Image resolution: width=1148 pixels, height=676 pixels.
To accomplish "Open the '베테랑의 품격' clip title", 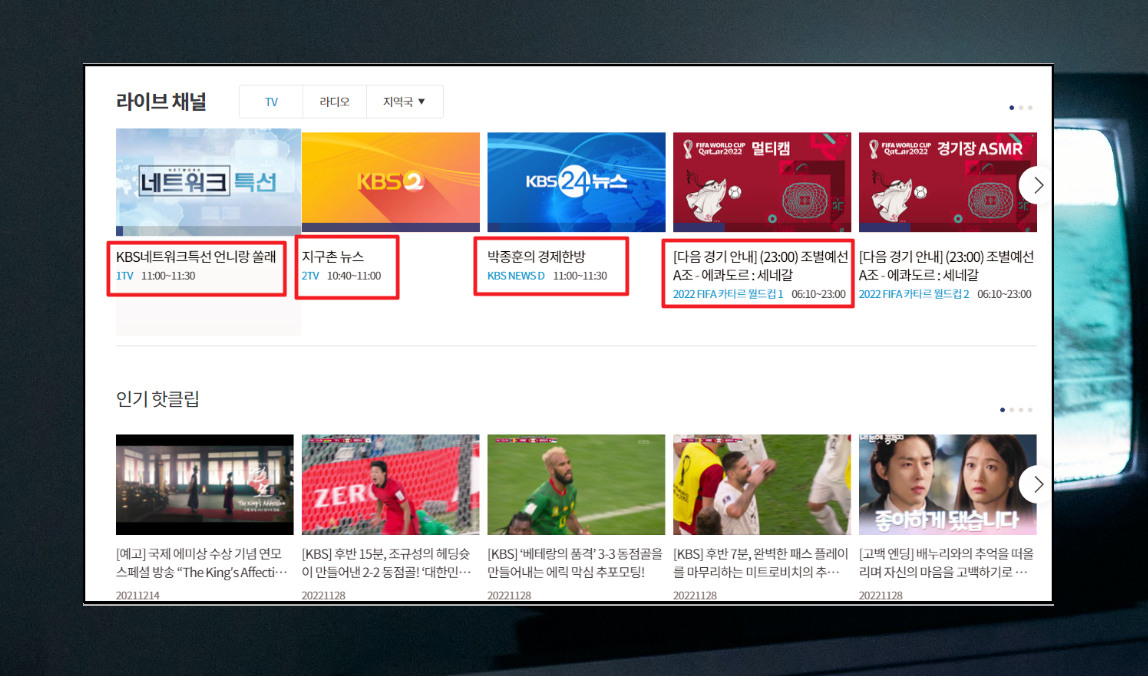I will [x=575, y=563].
